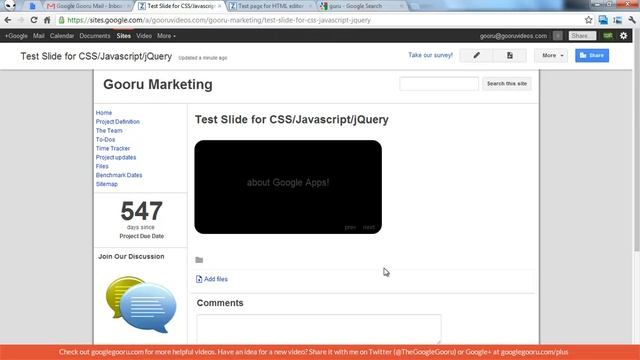Open the browser home page

click(47, 20)
